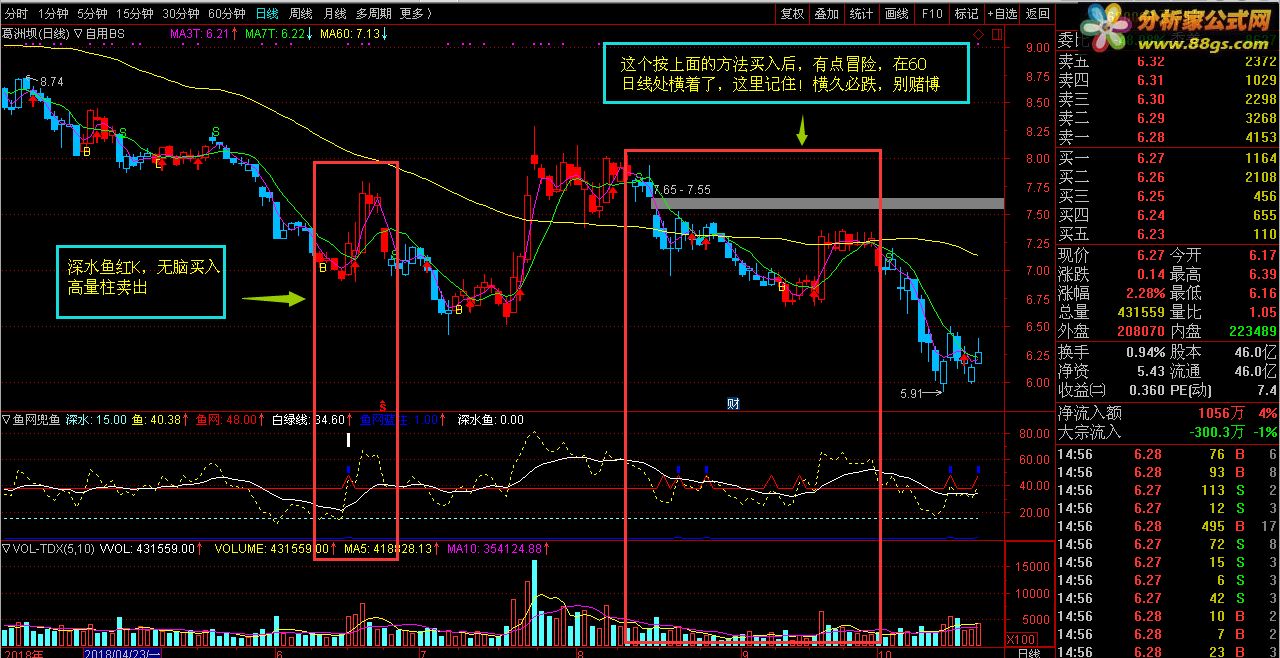Open the 多周期 multi-period view
This screenshot has height=658, width=1280.
click(x=373, y=14)
